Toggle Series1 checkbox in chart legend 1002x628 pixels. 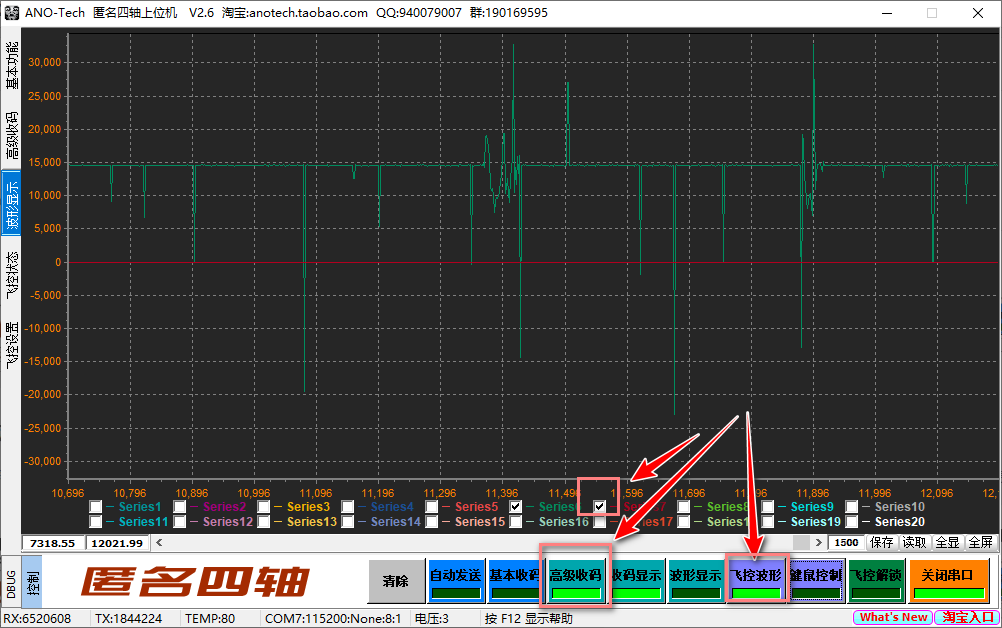tap(95, 507)
